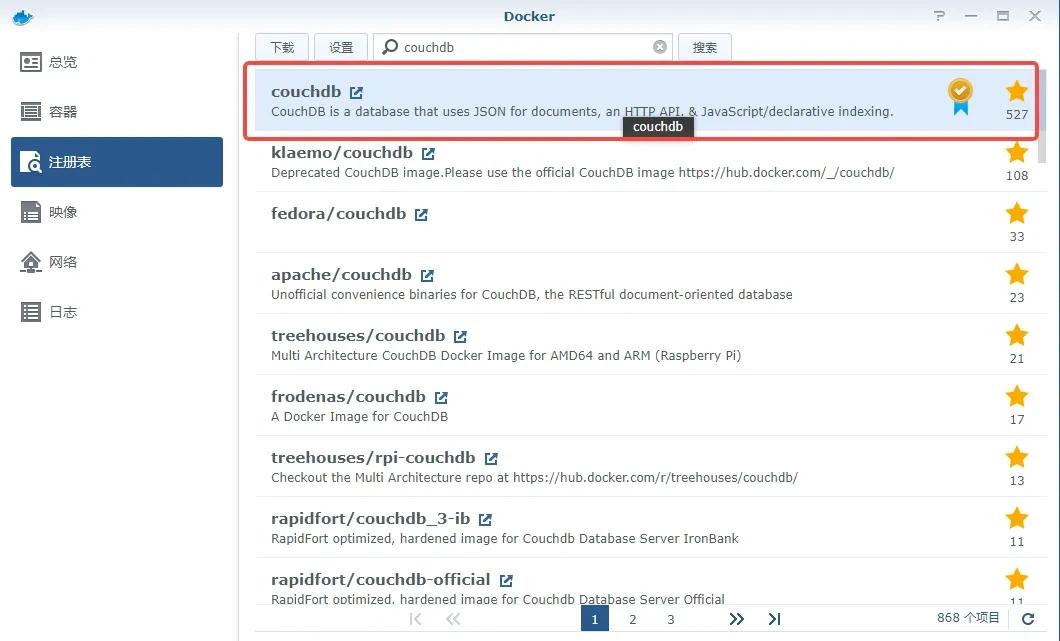
Task: Select the treehouses/rpi-couchdb result
Action: [x=646, y=467]
